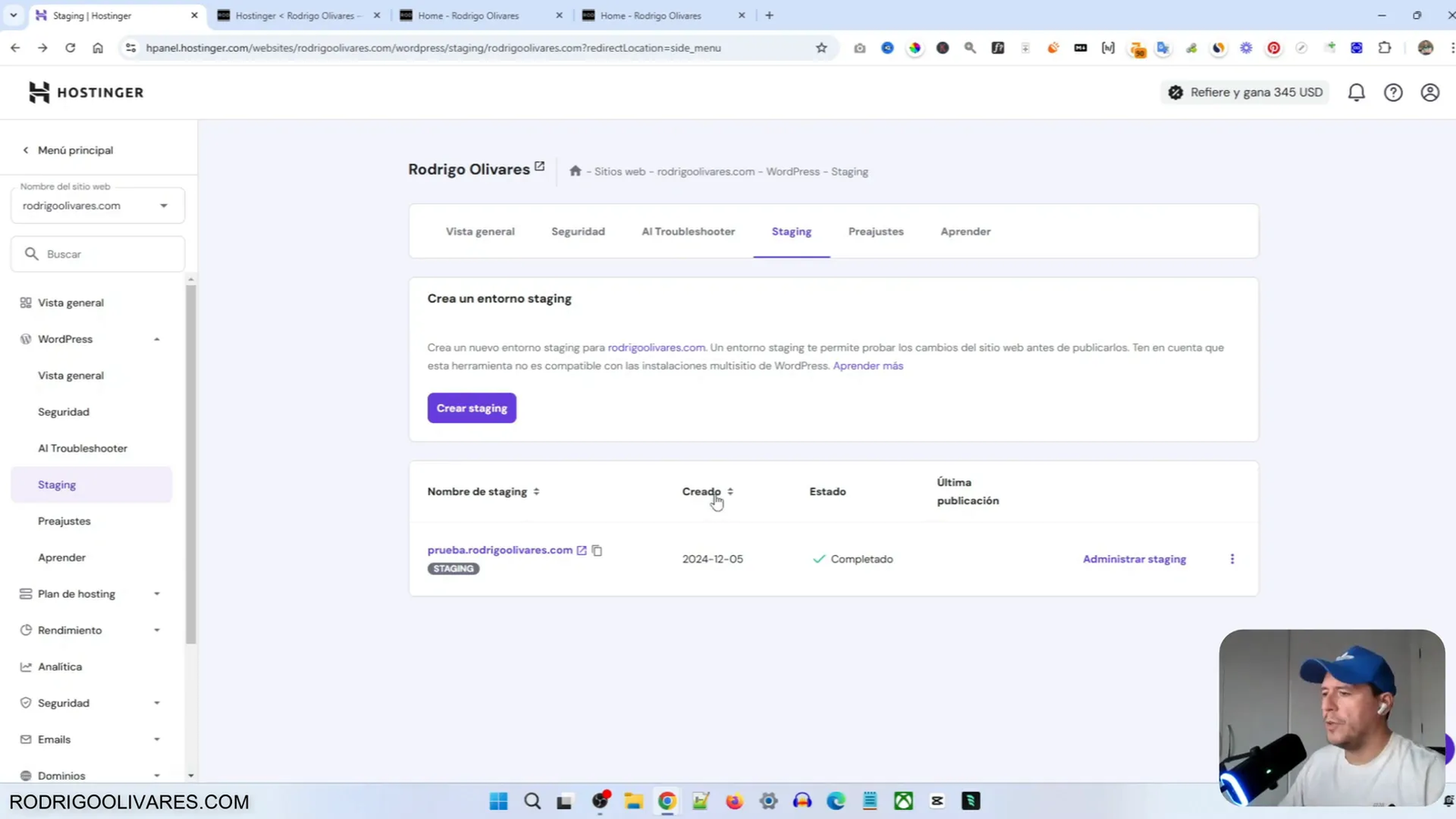Click the Buscar search field
This screenshot has height=819, width=1456.
pyautogui.click(x=97, y=253)
